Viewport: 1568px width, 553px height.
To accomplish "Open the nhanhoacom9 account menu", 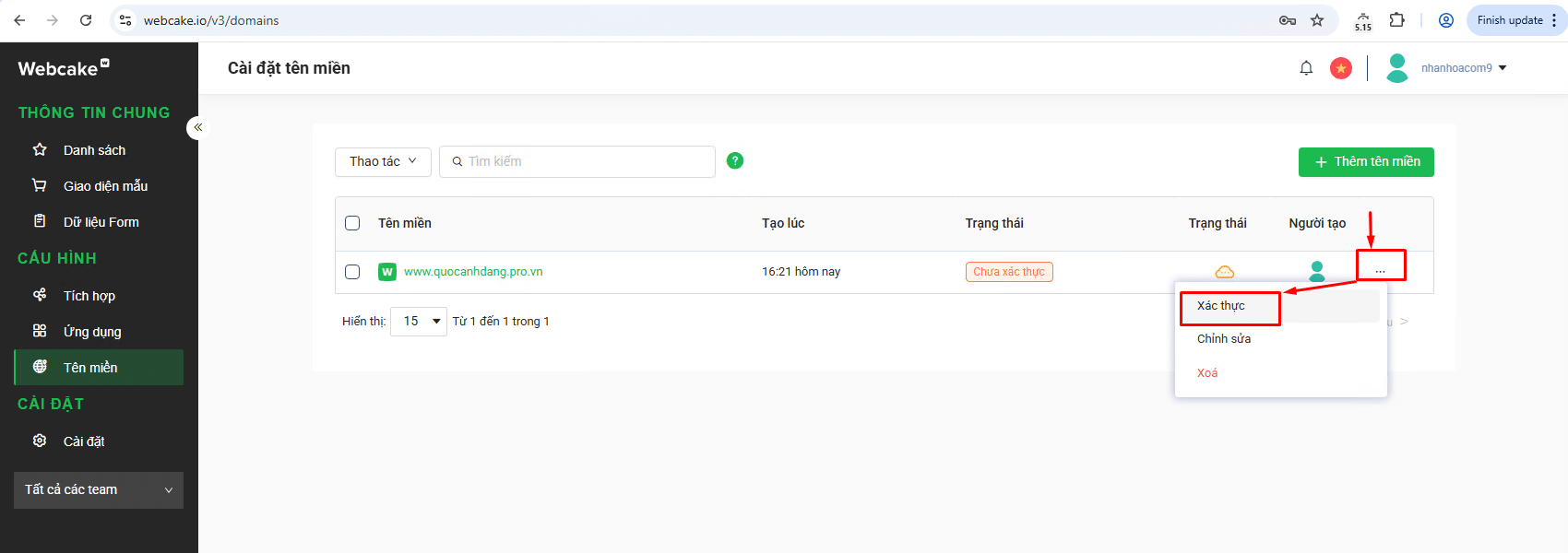I will (x=1462, y=68).
